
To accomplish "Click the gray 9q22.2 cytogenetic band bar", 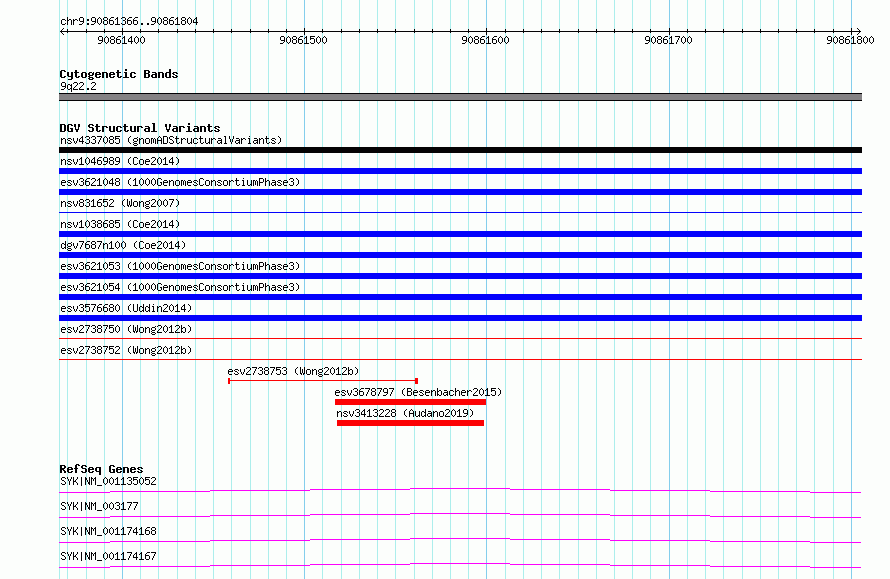I will [x=460, y=97].
